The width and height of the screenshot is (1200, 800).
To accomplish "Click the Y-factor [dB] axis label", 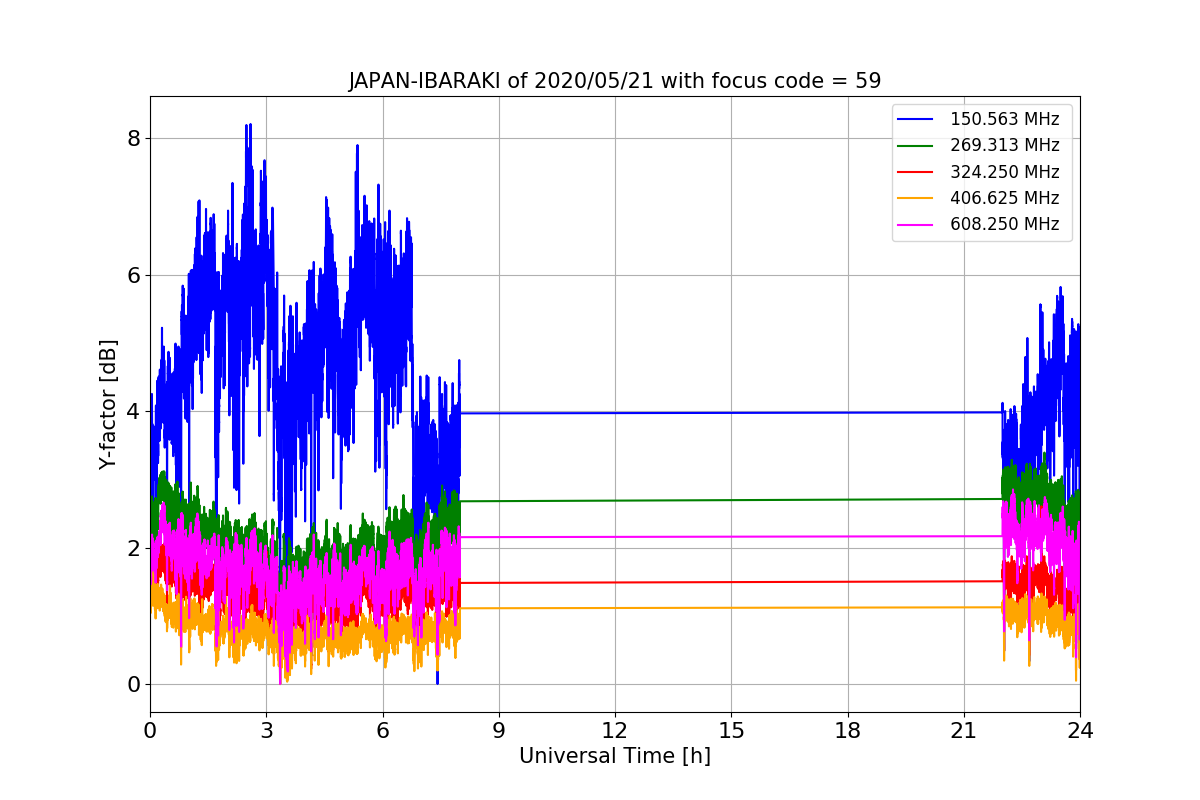I will tap(109, 405).
